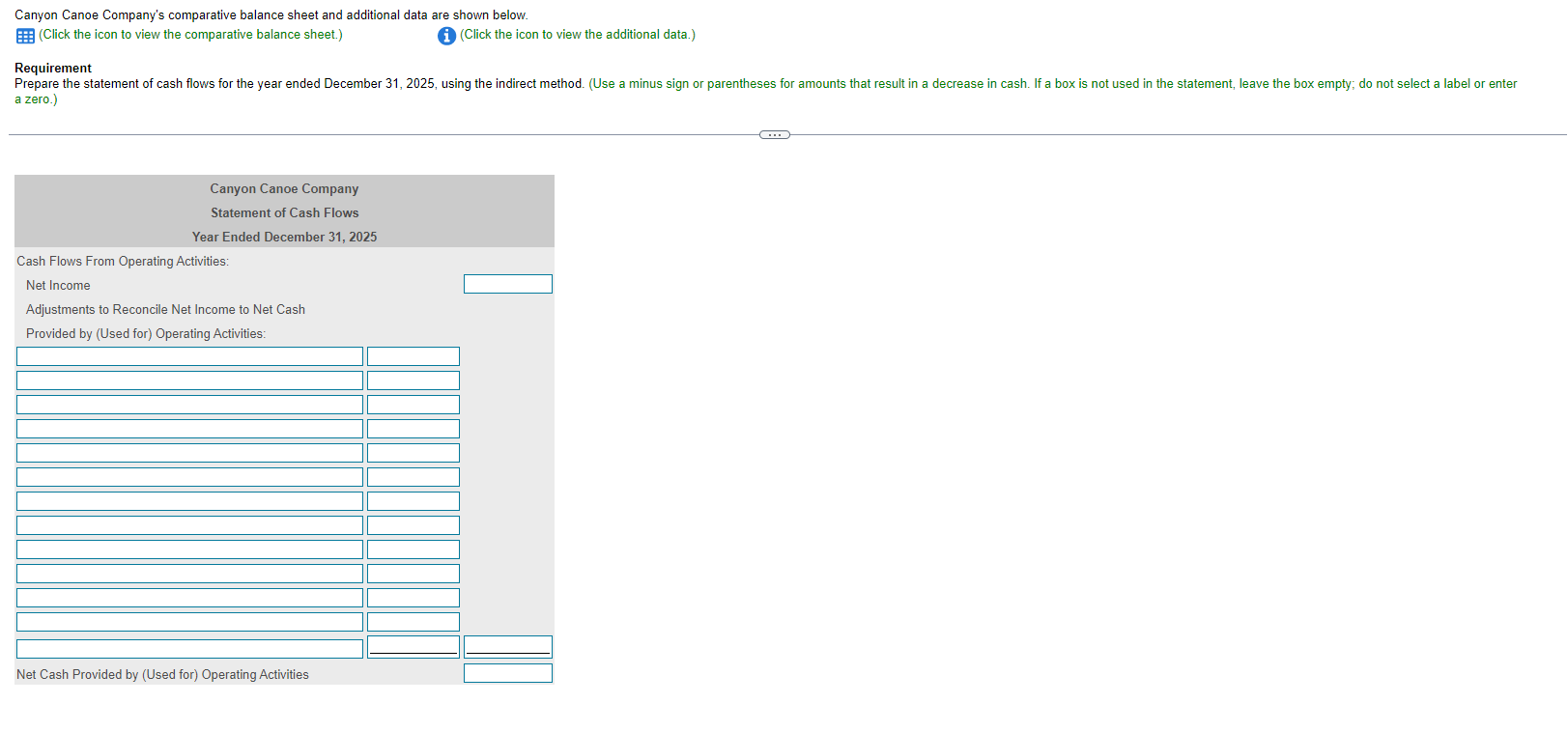Click the 'Statement of Cash Flows' title
This screenshot has width=1568, height=732.
point(285,212)
